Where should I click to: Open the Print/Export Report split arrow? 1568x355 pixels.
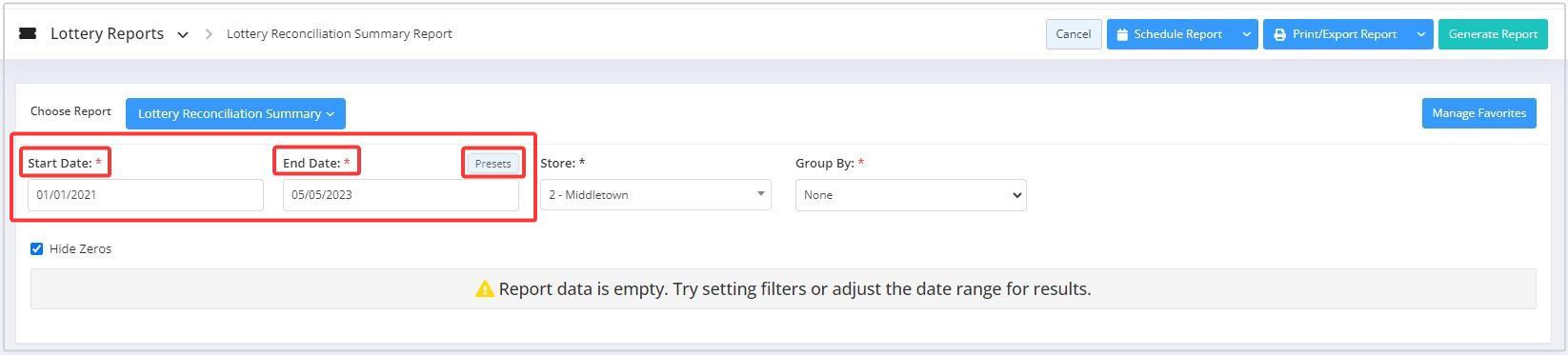click(1420, 34)
